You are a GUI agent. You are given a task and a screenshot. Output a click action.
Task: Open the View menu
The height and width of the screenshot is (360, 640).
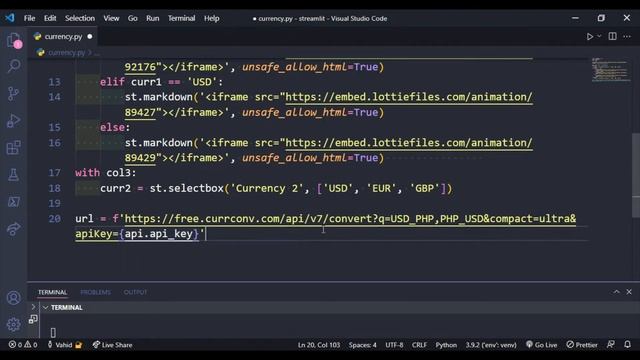click(x=111, y=18)
